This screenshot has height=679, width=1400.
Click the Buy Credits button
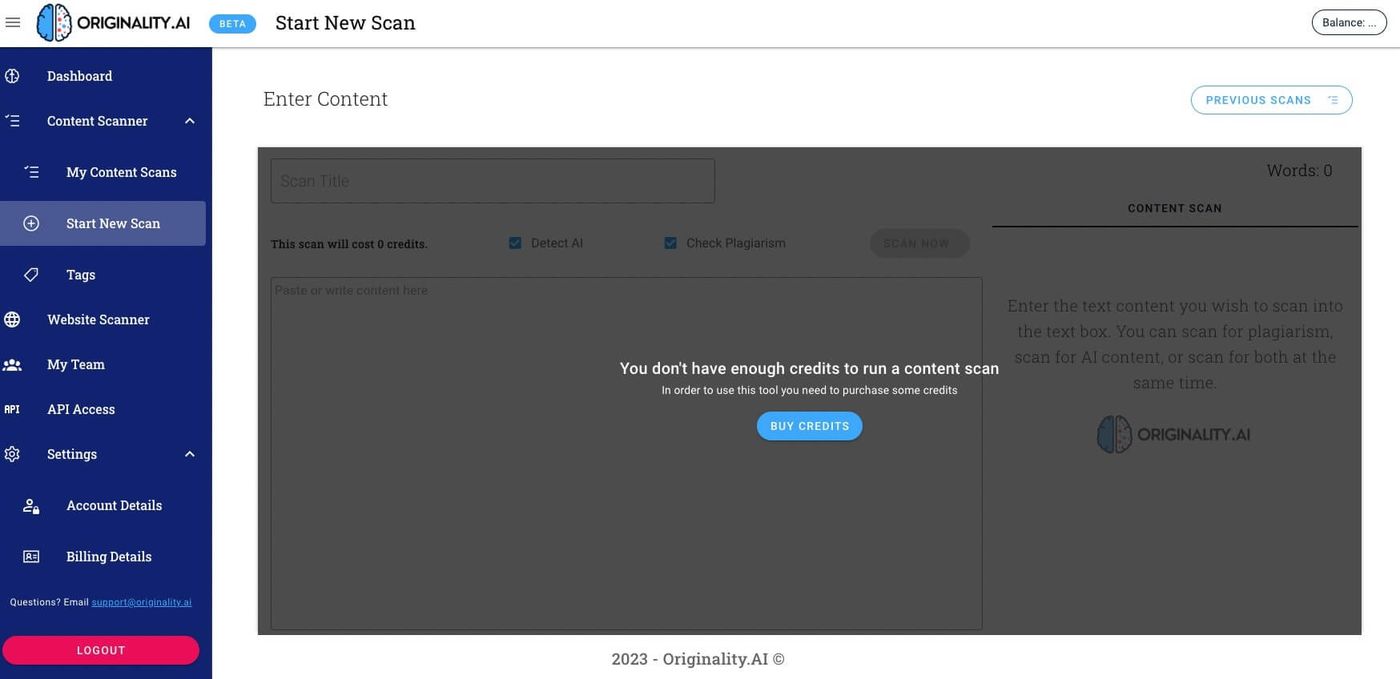point(810,426)
